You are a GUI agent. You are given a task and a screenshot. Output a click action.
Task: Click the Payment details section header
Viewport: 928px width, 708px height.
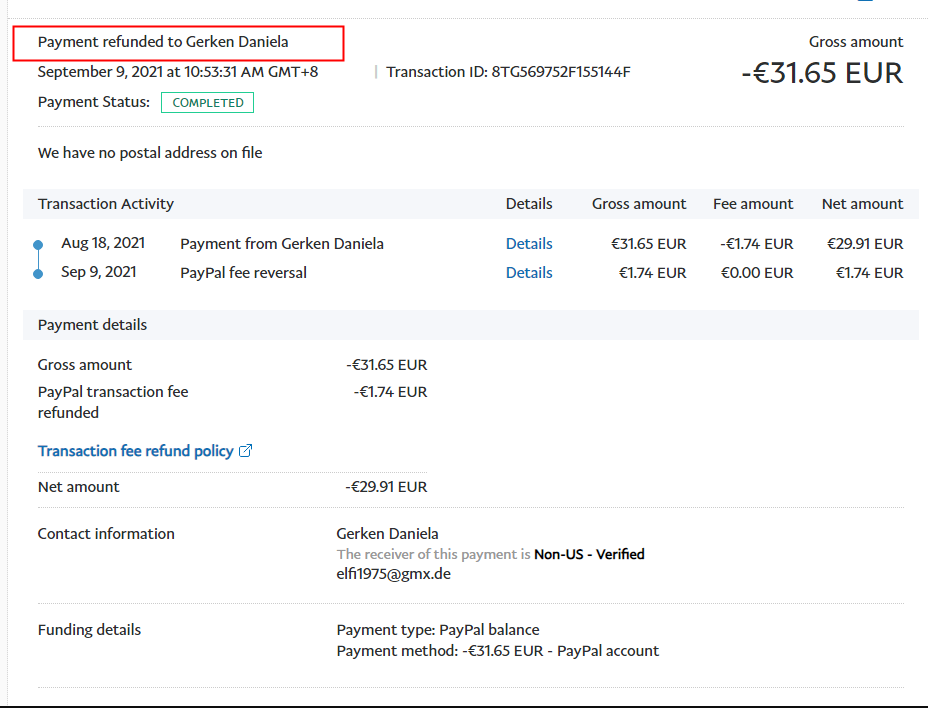(x=92, y=325)
